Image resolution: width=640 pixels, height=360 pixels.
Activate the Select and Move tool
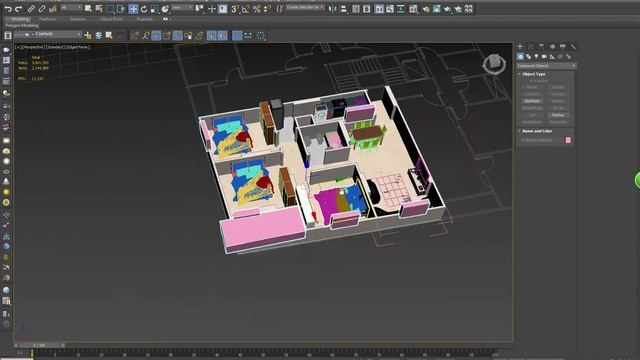133,9
